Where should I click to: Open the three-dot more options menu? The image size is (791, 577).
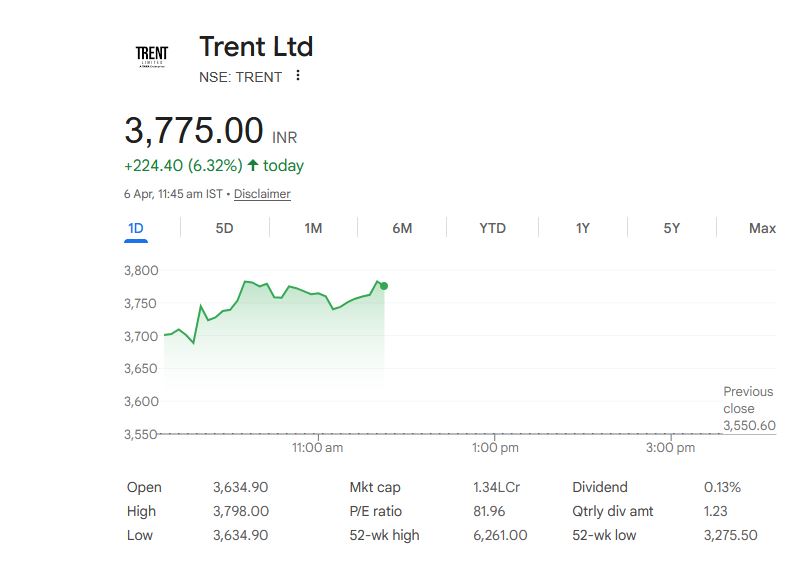[297, 76]
